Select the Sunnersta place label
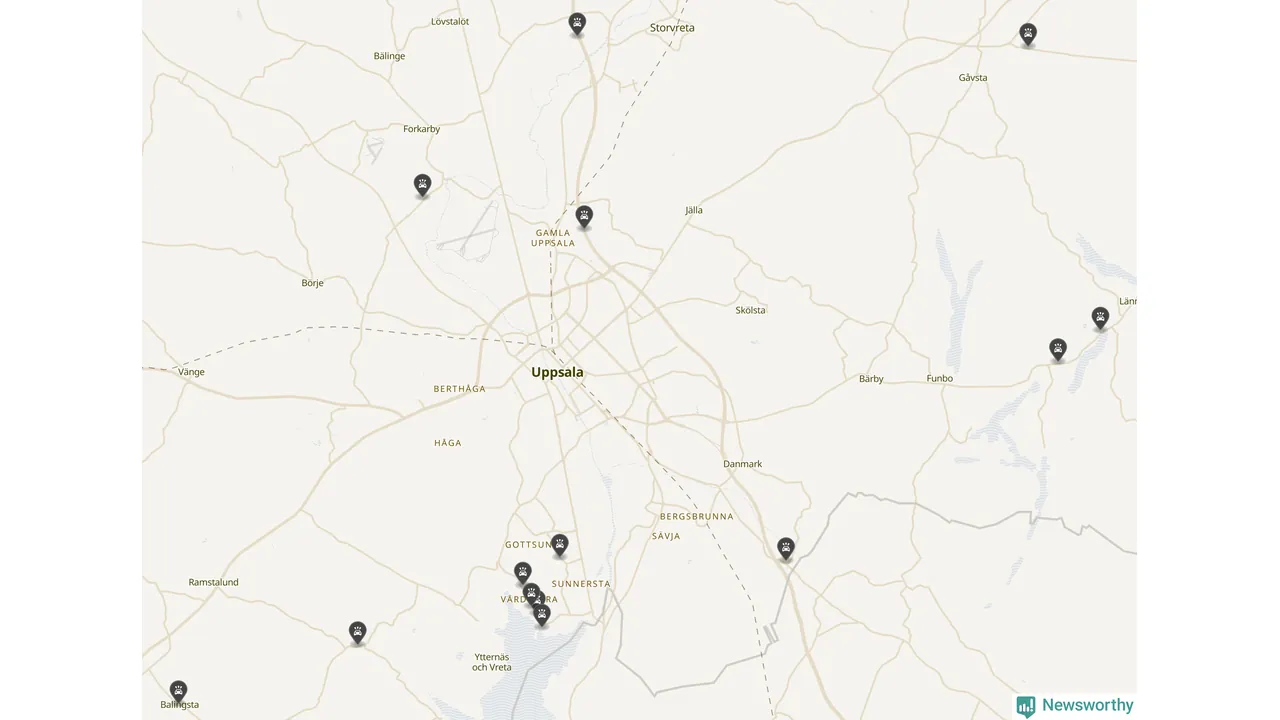 581,584
